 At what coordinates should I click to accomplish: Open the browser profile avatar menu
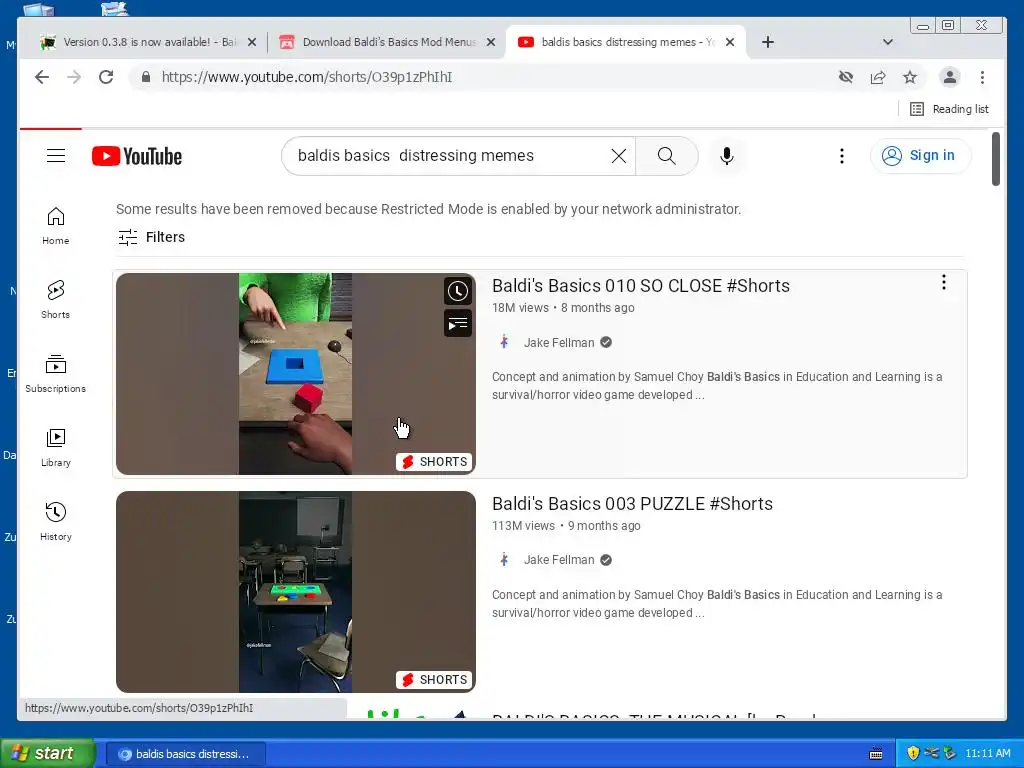tap(950, 77)
